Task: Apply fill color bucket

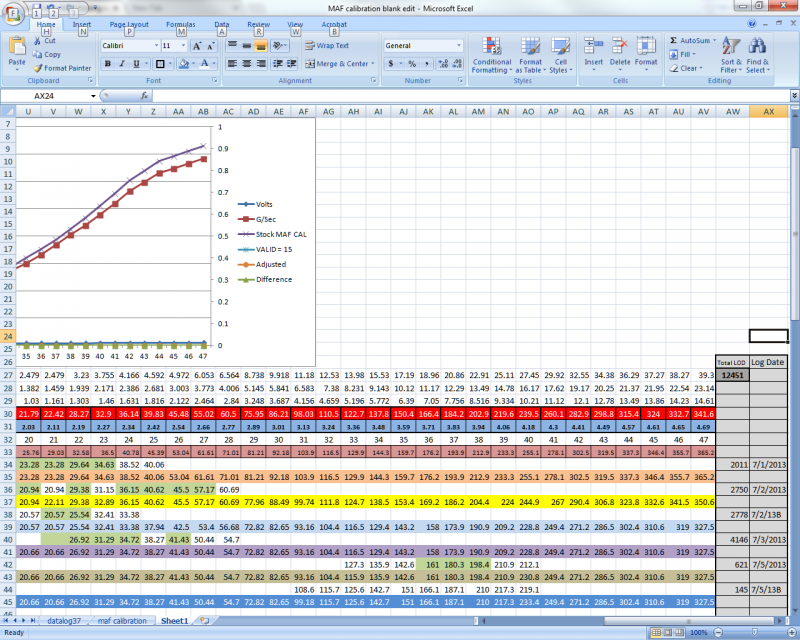Action: [x=184, y=64]
